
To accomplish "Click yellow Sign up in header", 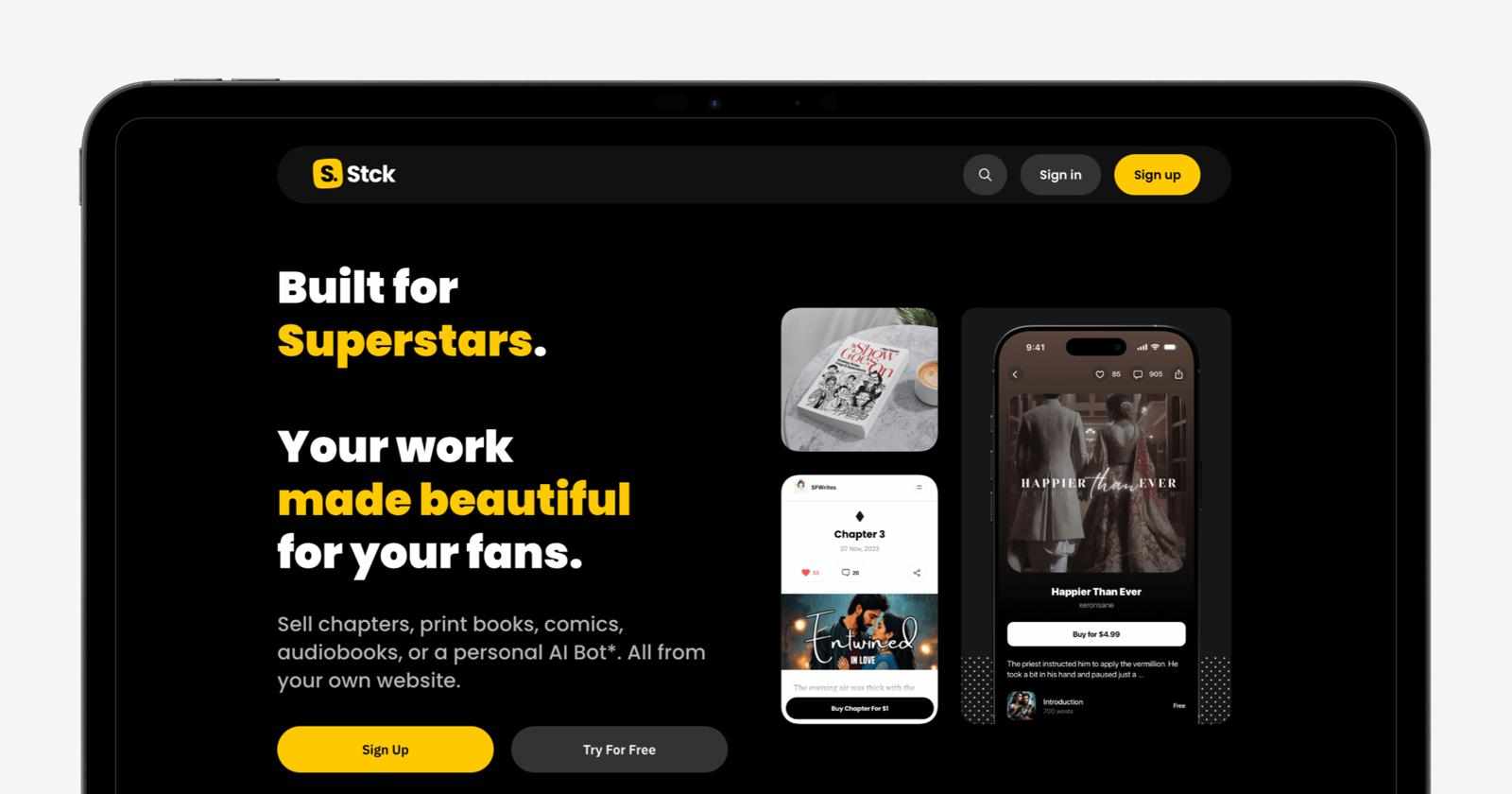I will tap(1157, 175).
